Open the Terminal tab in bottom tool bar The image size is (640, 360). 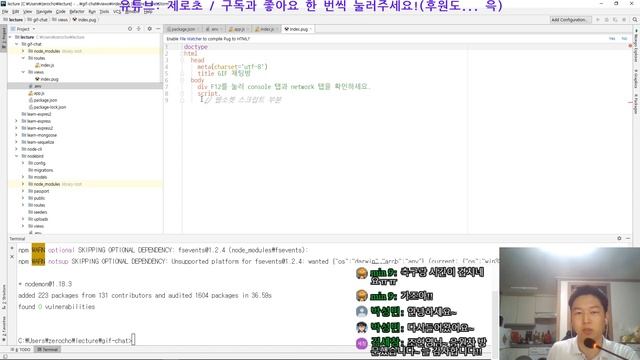[48, 349]
